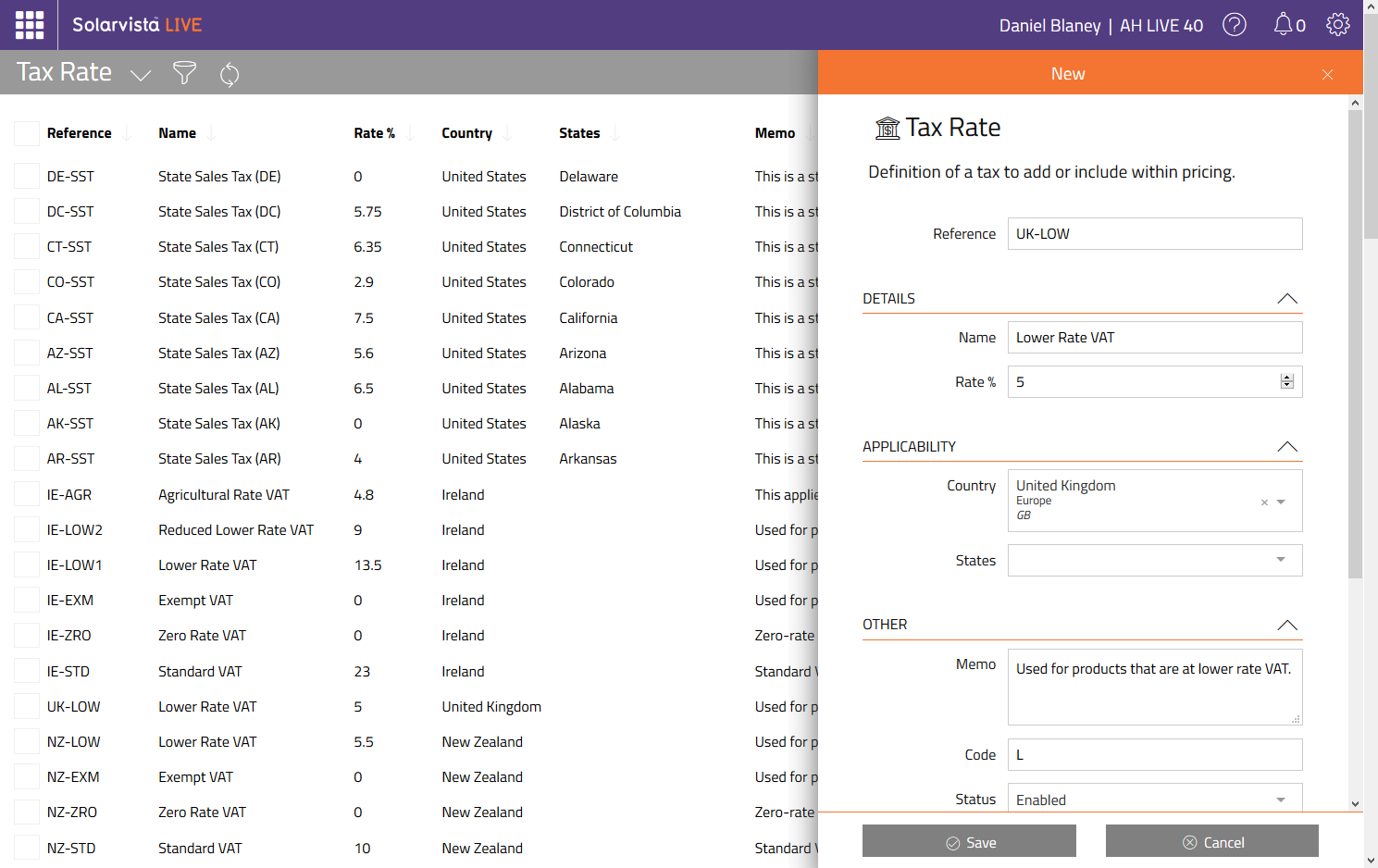Click the District of Columbia cell
Image resolution: width=1378 pixels, height=868 pixels.
click(x=620, y=211)
